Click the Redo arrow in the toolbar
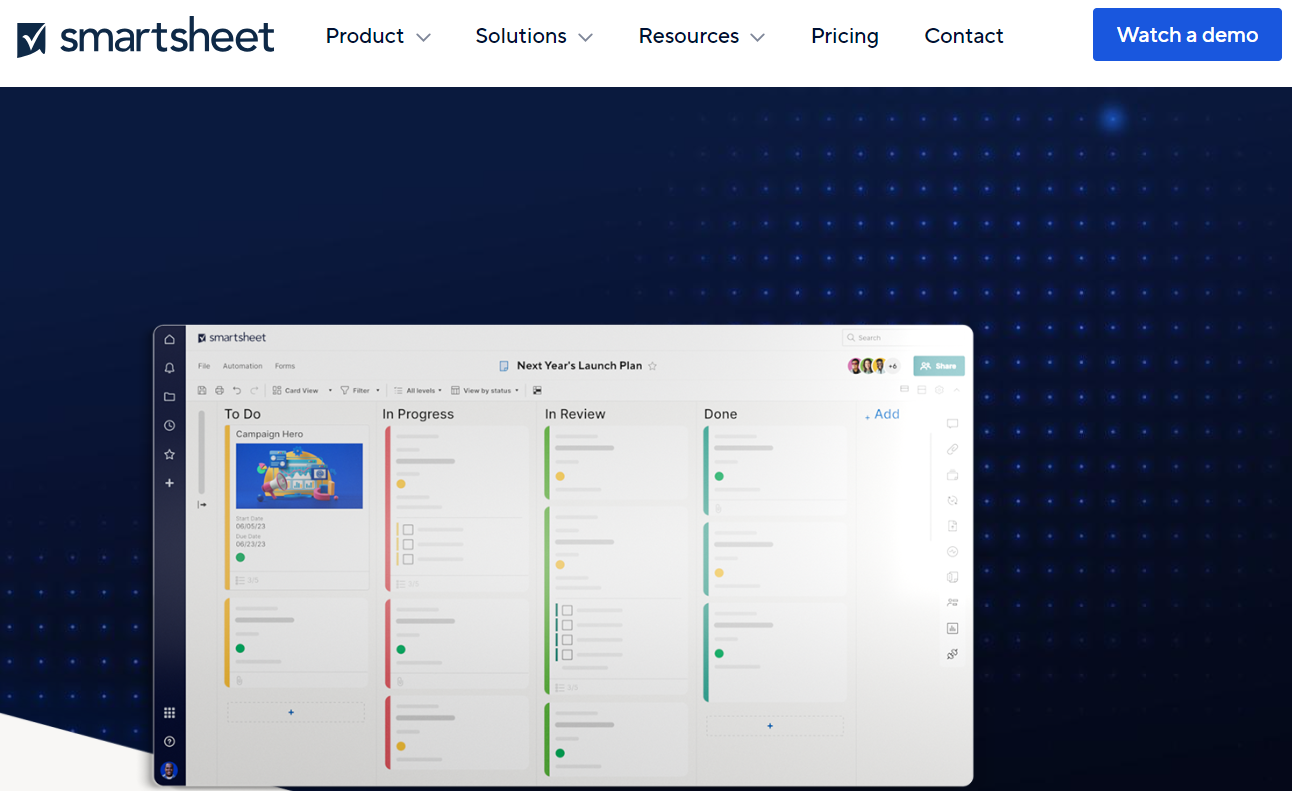The width and height of the screenshot is (1292, 791). click(x=254, y=390)
